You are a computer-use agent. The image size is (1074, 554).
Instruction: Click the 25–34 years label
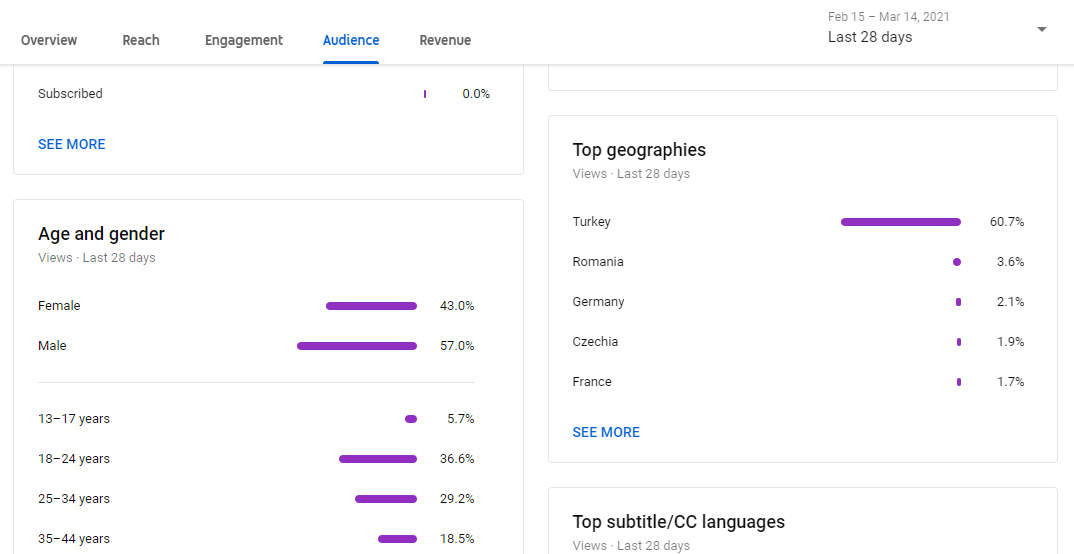[74, 499]
